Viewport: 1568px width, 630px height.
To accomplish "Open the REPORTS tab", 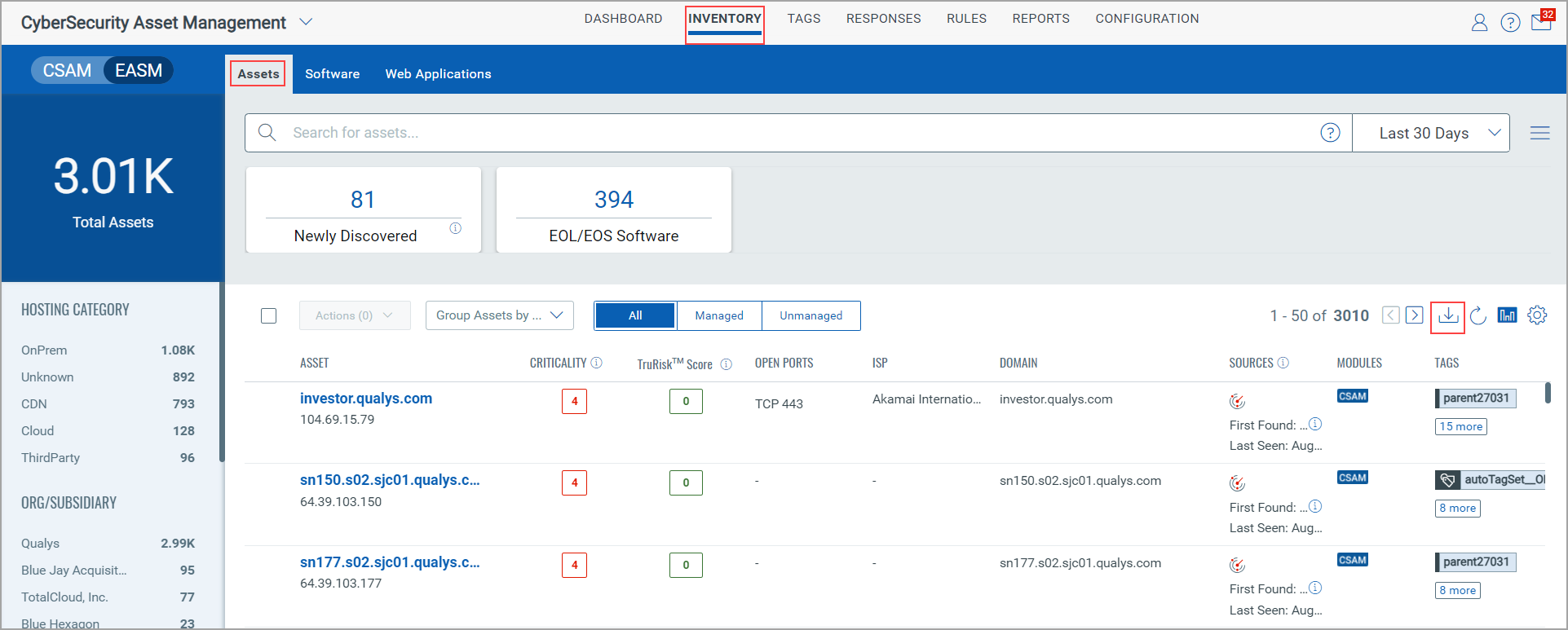I will [1041, 19].
